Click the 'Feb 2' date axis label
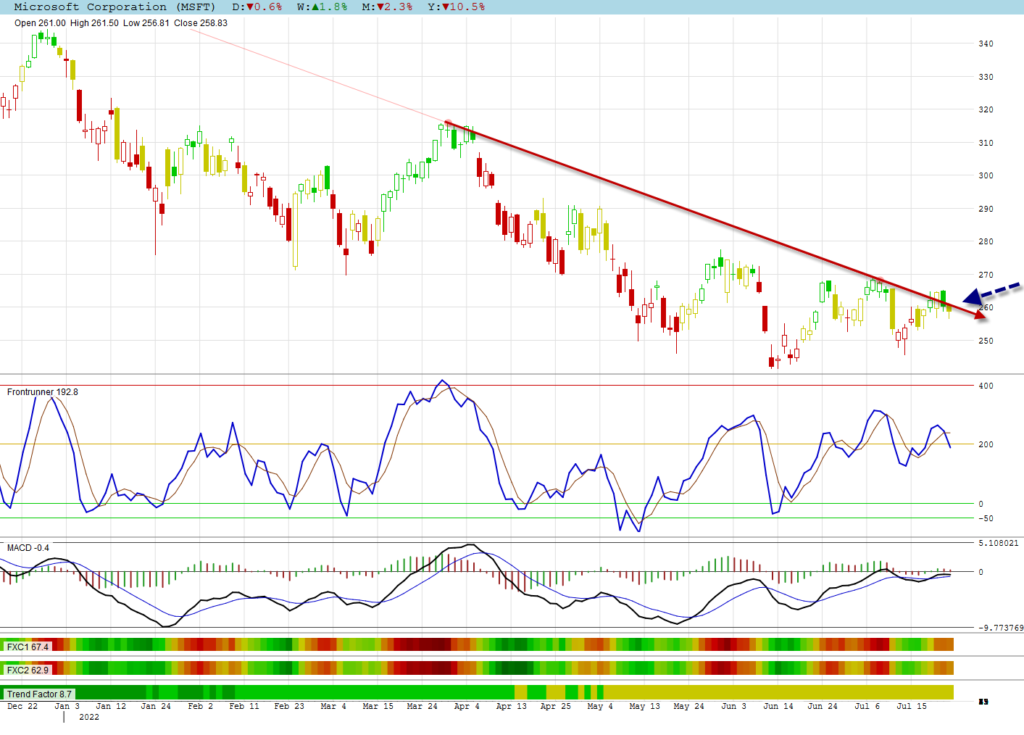This screenshot has width=1024, height=735. point(200,706)
